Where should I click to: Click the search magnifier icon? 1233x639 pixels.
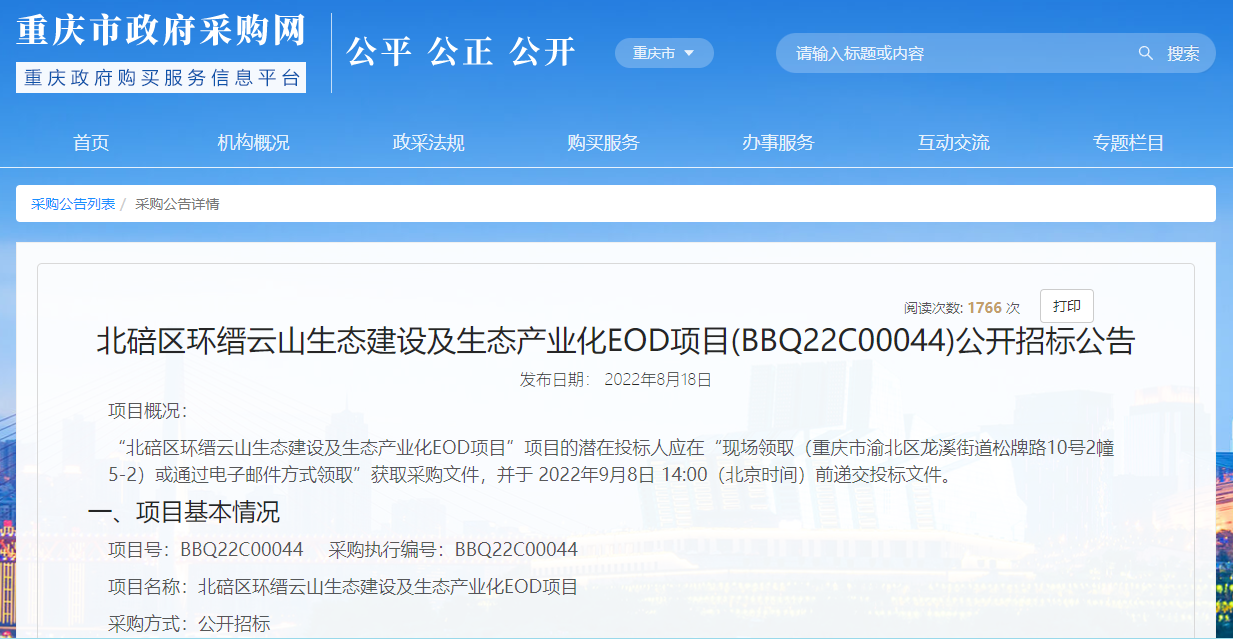[x=1146, y=53]
